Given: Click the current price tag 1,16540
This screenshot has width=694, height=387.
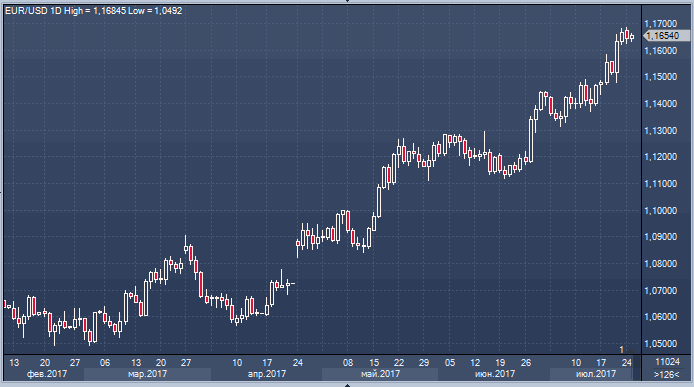Looking at the screenshot, I should point(666,35).
